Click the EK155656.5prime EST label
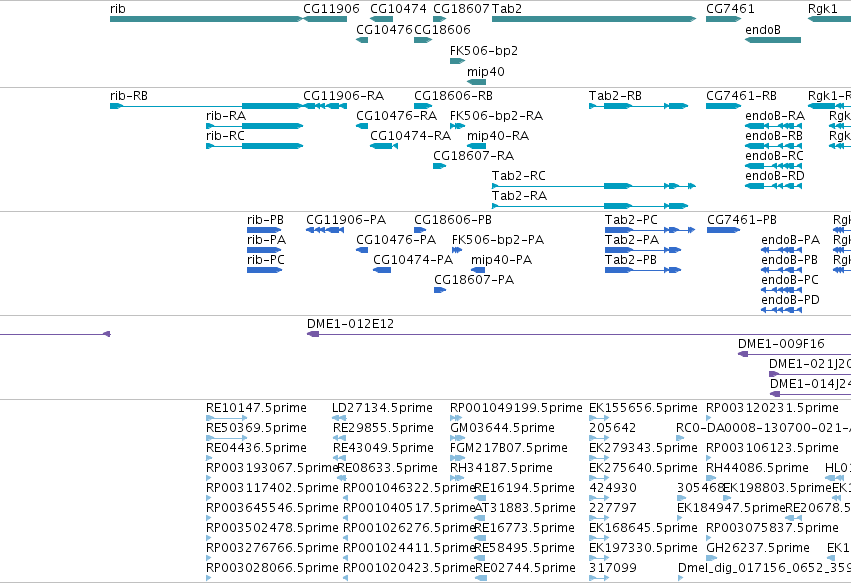 click(x=643, y=408)
